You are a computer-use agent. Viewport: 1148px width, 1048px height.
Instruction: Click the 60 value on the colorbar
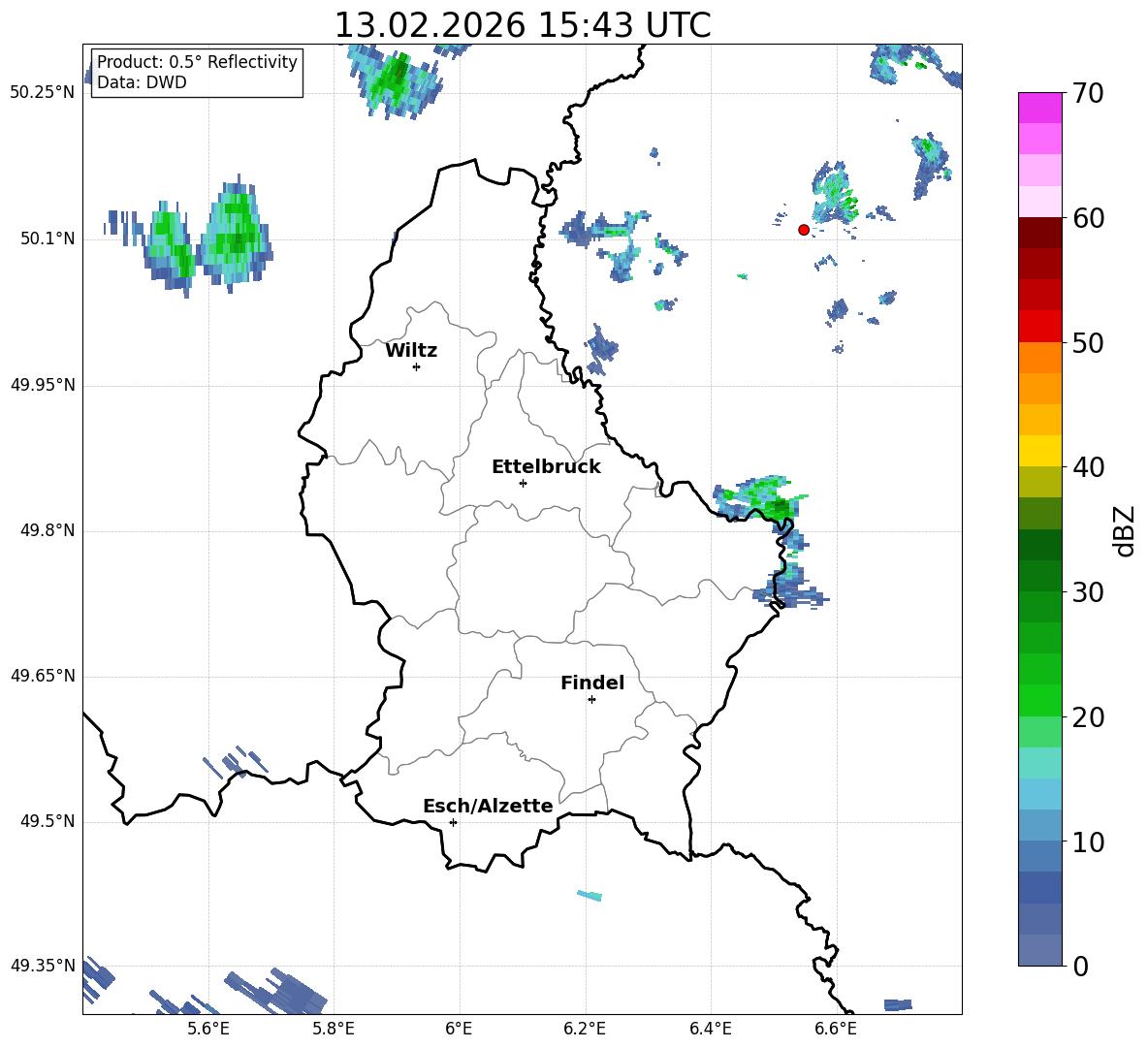pyautogui.click(x=1088, y=218)
